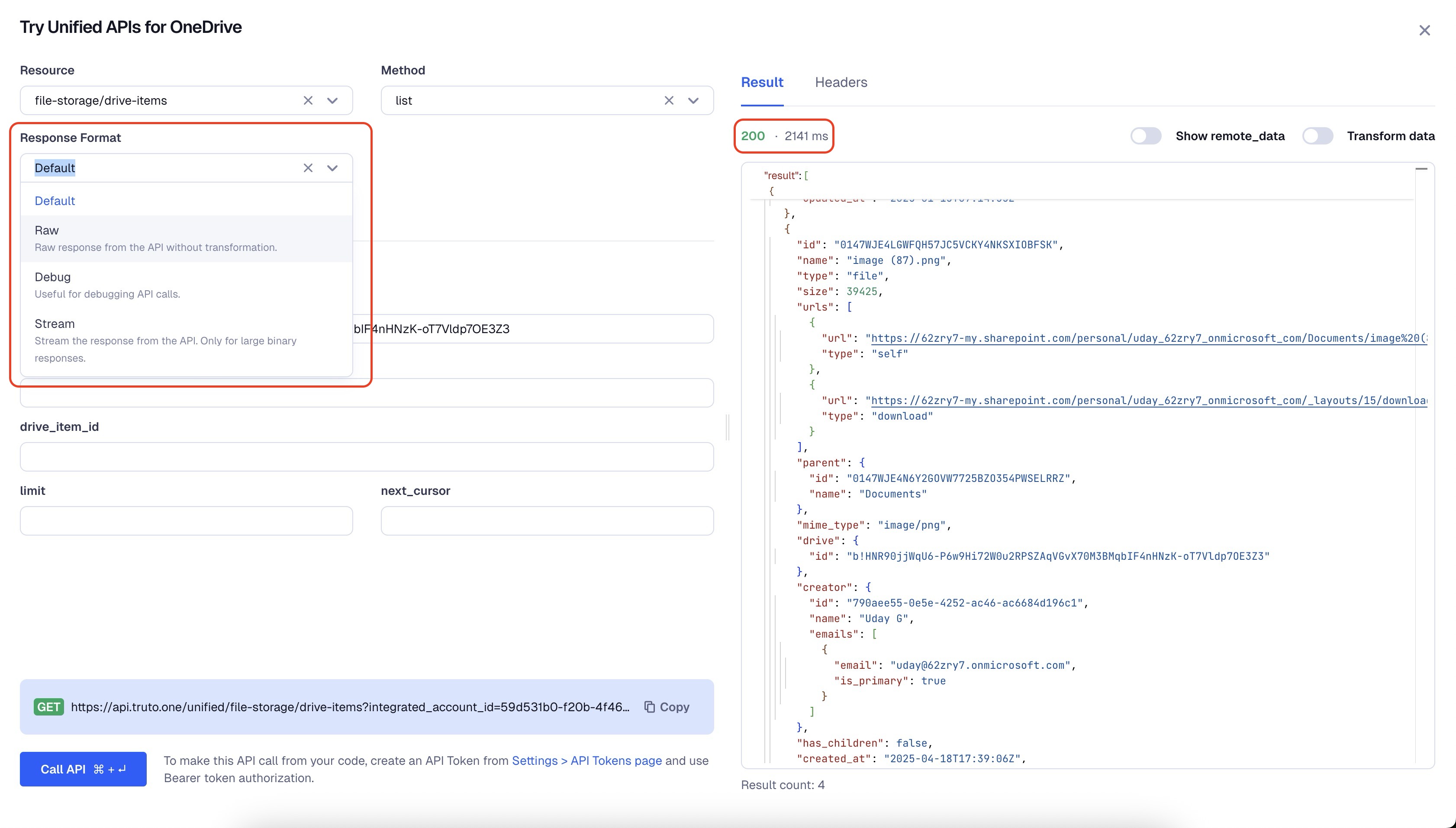Open the sharepoint download URL link in result

point(1149,400)
